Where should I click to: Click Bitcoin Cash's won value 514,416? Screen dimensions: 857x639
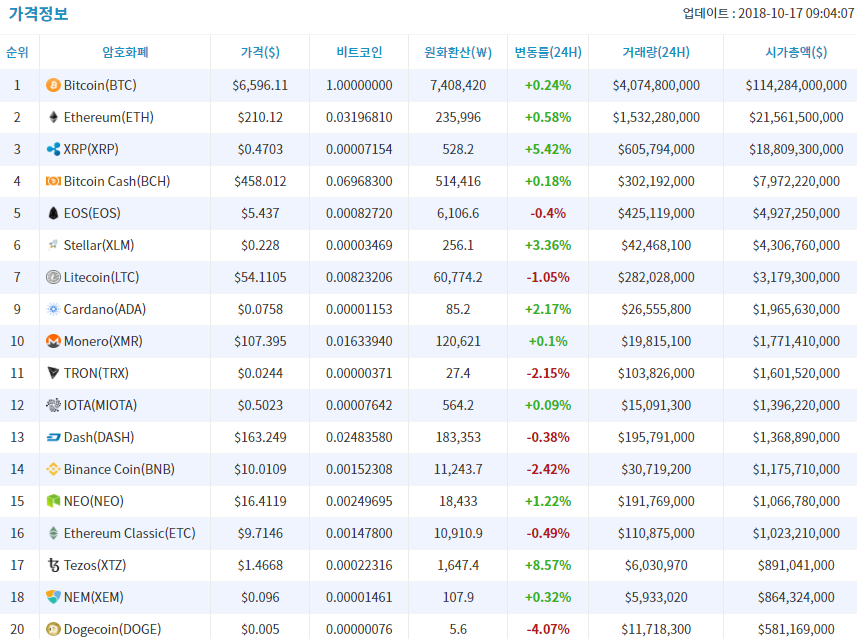click(x=458, y=181)
